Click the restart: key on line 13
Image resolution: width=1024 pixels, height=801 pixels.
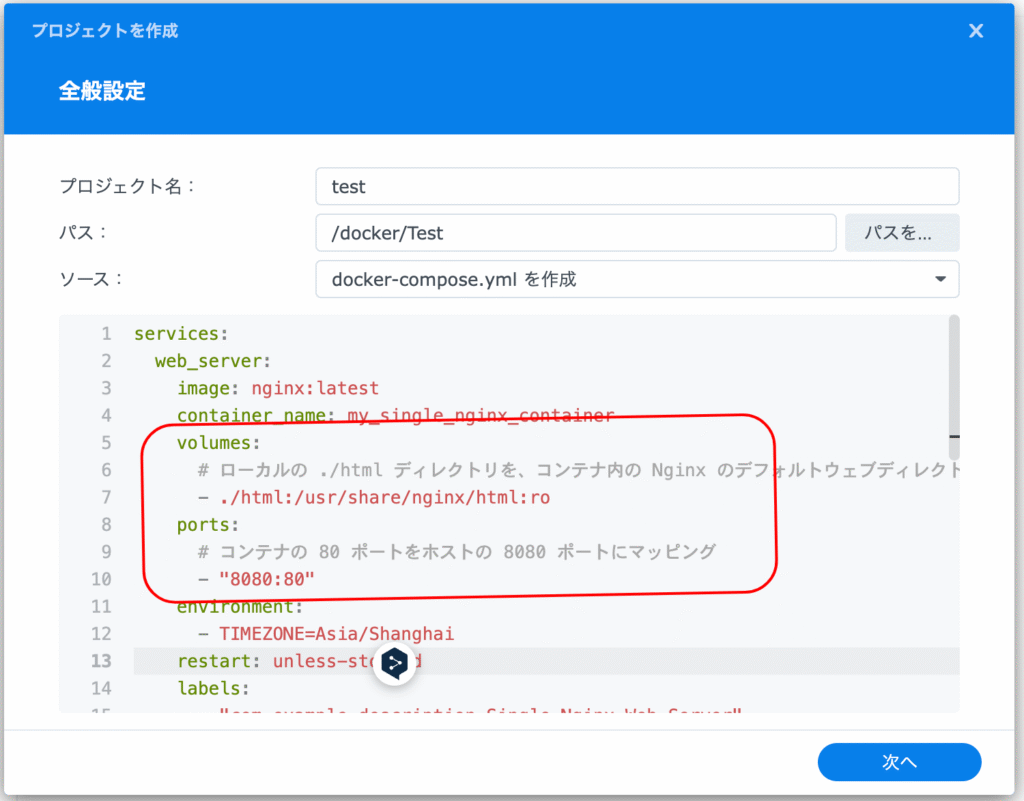point(212,661)
